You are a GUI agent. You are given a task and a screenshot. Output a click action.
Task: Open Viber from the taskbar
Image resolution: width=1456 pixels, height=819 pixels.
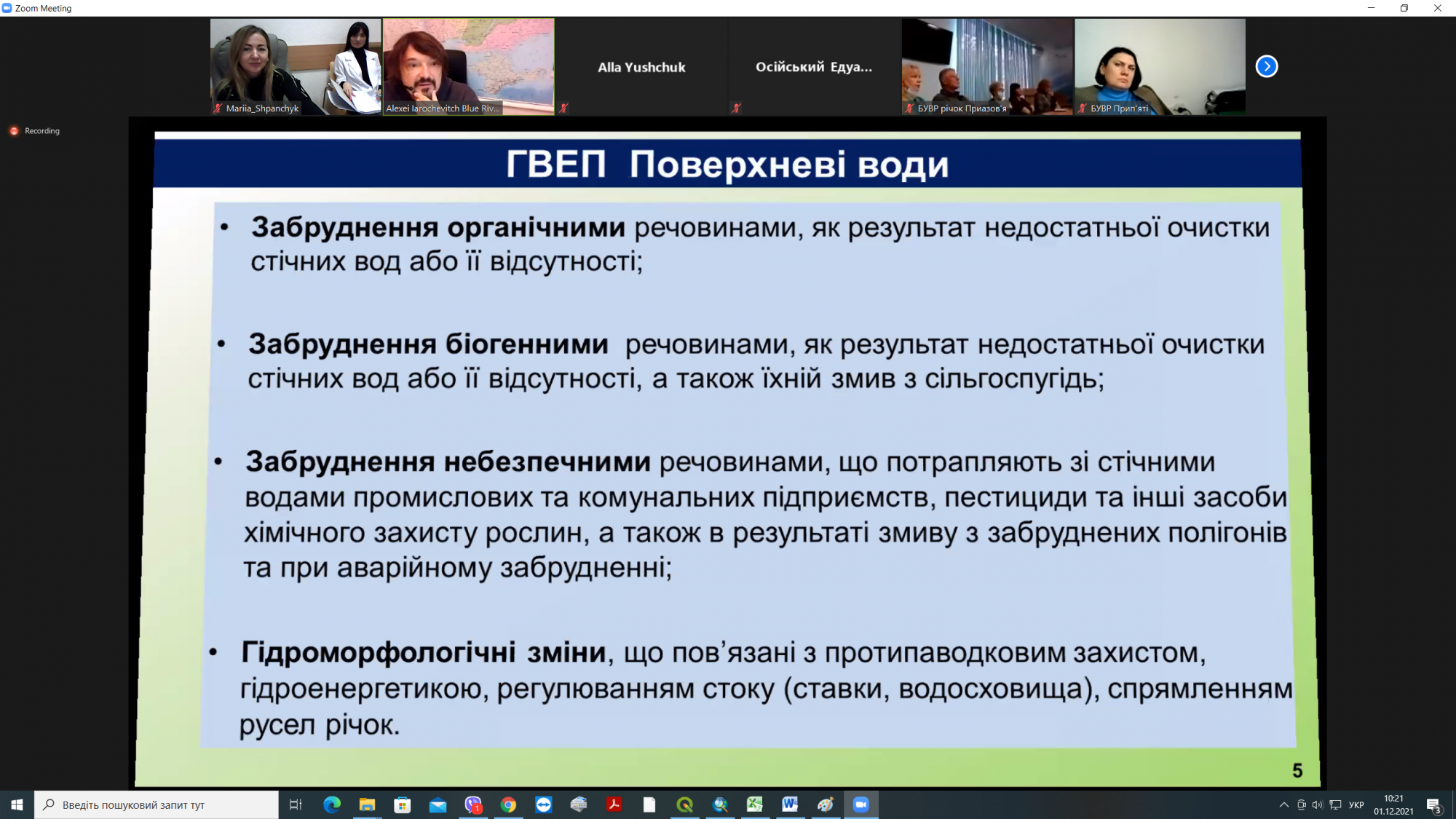[x=473, y=804]
